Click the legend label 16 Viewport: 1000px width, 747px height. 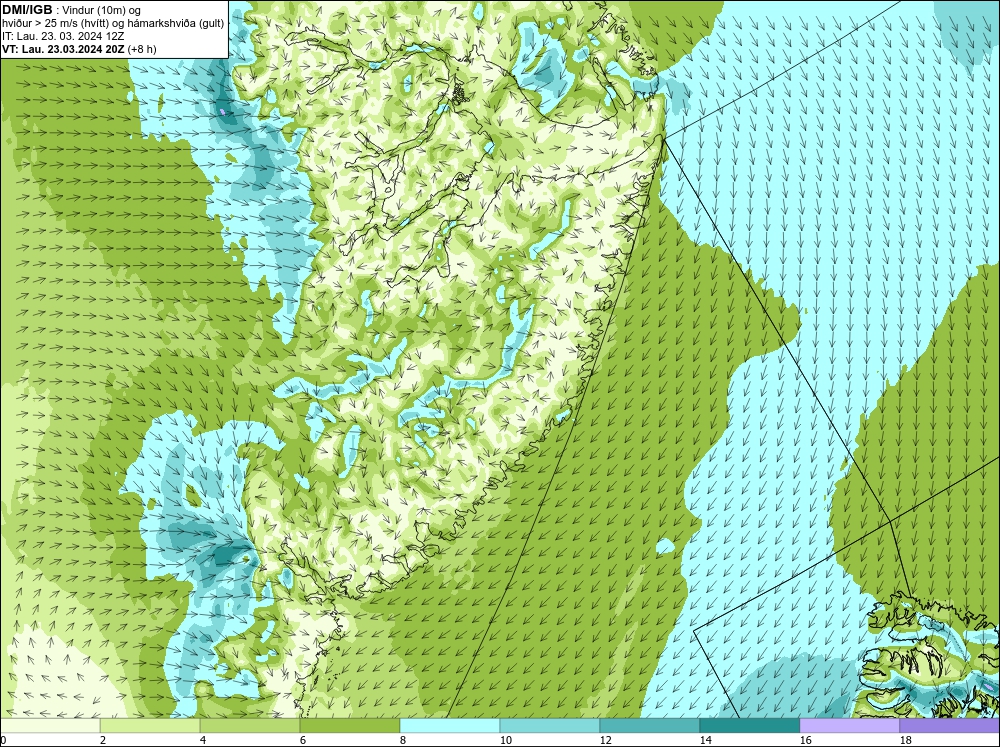[805, 740]
